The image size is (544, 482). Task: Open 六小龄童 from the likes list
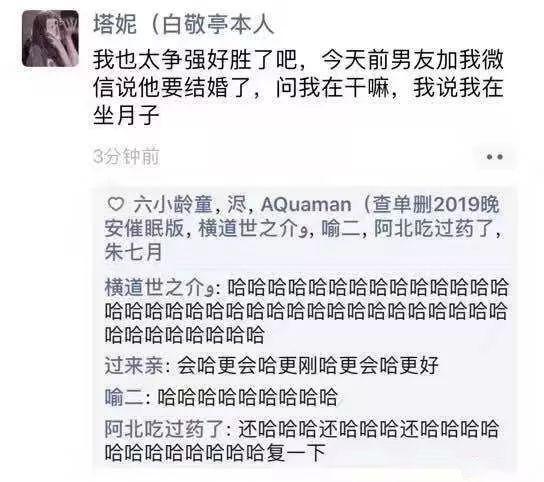point(172,205)
